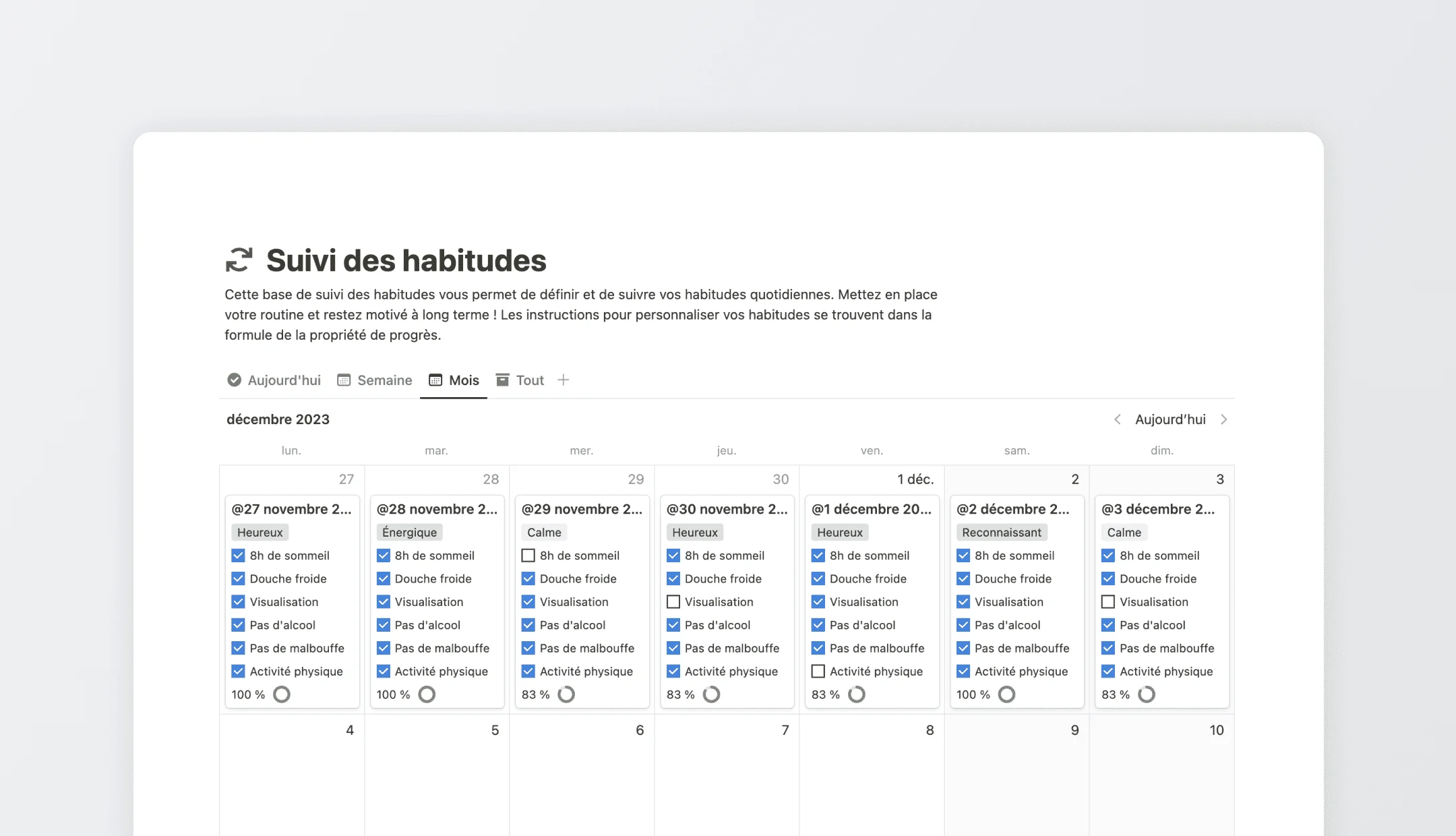Go to next month with right chevron
1456x836 pixels.
[x=1224, y=419]
